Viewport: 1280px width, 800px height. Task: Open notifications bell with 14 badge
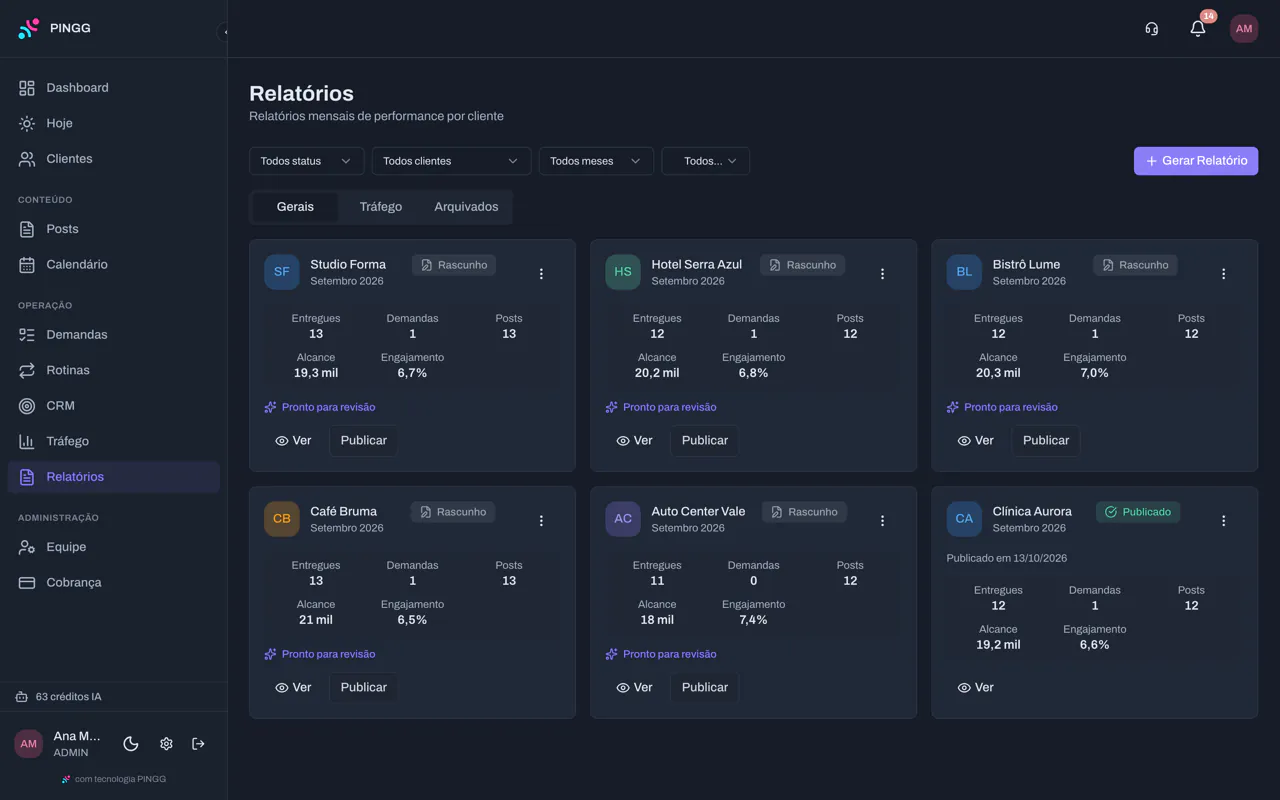pos(1198,28)
